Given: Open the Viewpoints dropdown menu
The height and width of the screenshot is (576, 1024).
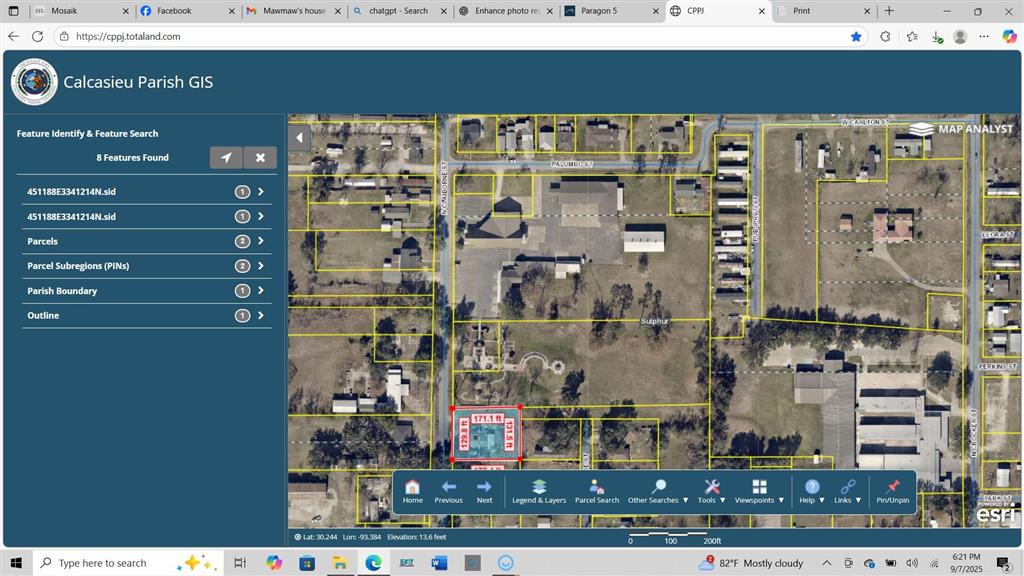Looking at the screenshot, I should [x=759, y=492].
